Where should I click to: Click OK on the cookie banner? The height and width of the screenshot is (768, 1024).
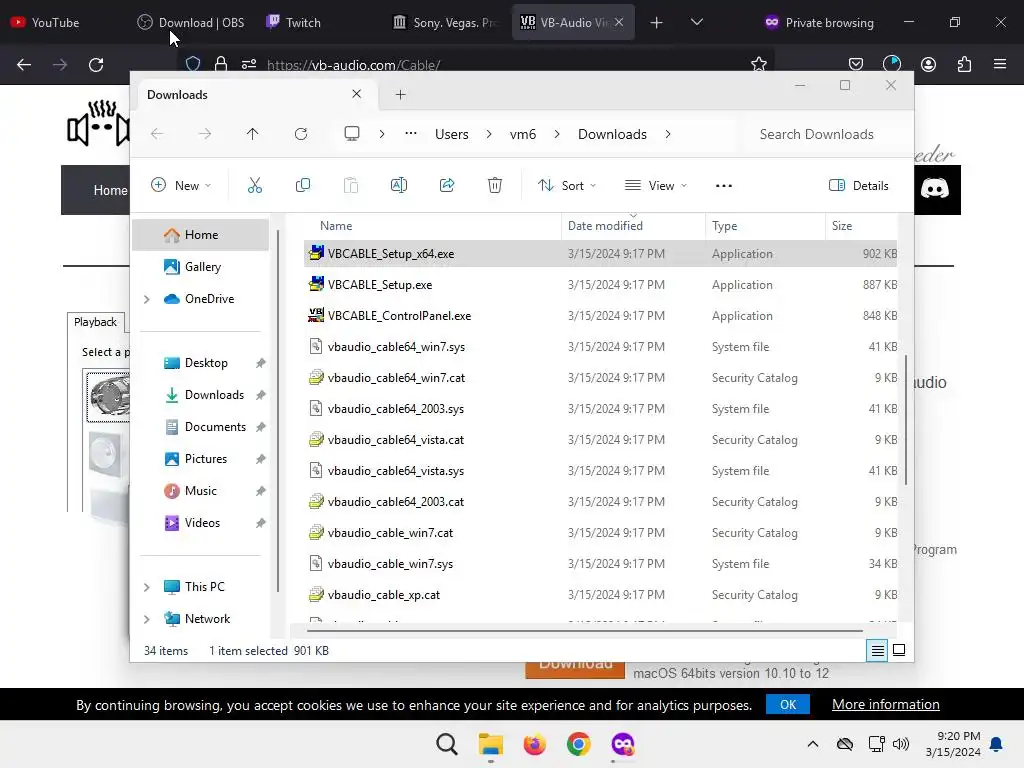(788, 705)
